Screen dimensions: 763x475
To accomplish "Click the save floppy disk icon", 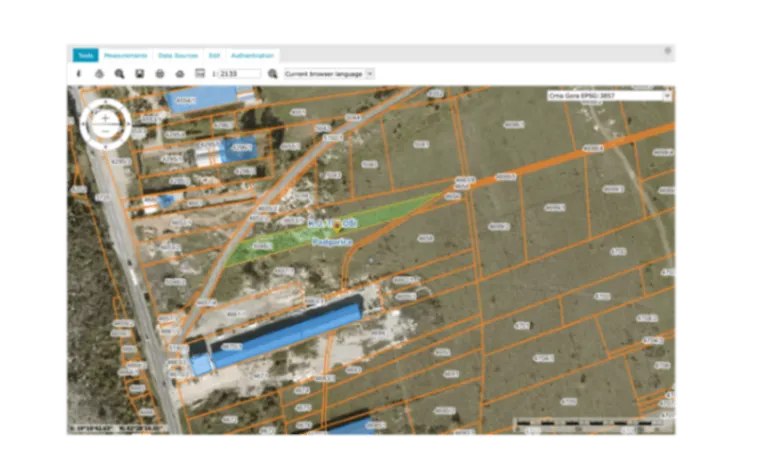I will point(140,74).
